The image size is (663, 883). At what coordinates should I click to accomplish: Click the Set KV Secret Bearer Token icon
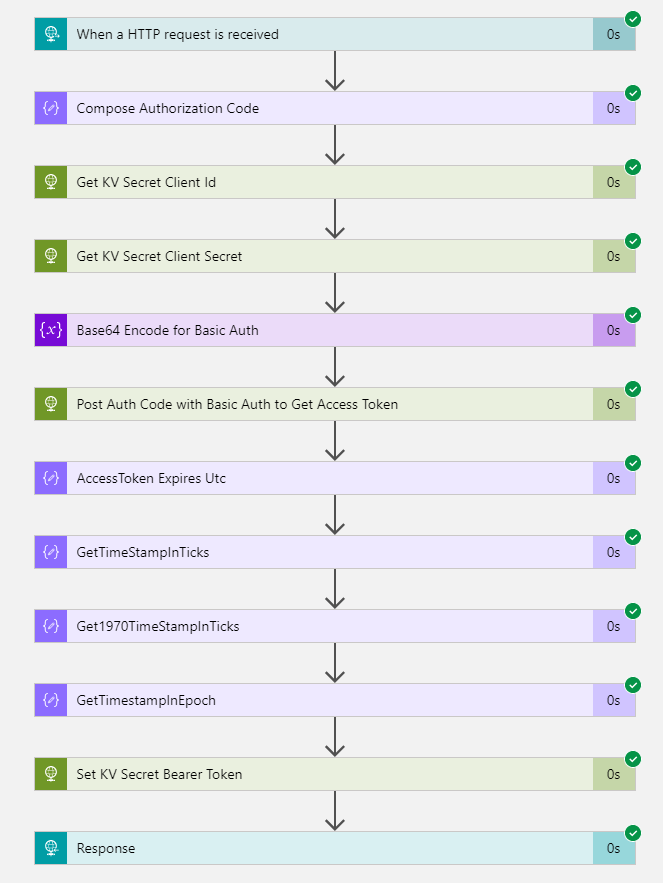51,774
